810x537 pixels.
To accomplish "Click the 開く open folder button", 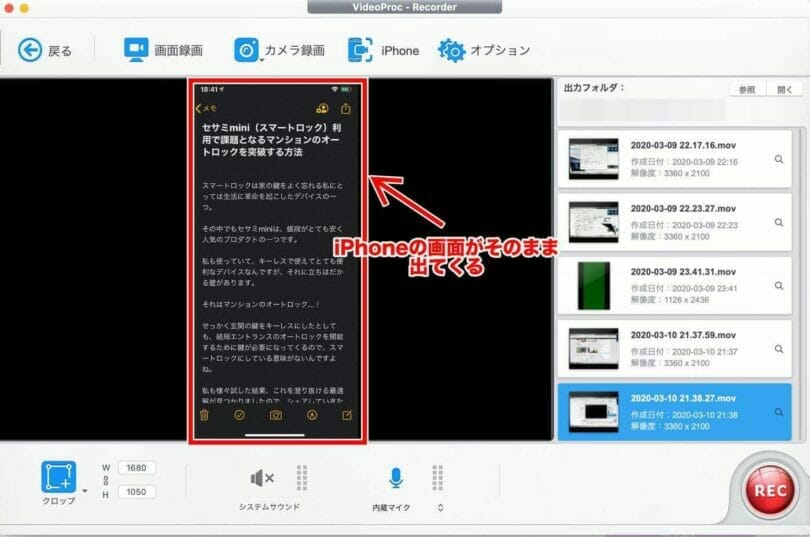I will tap(784, 89).
